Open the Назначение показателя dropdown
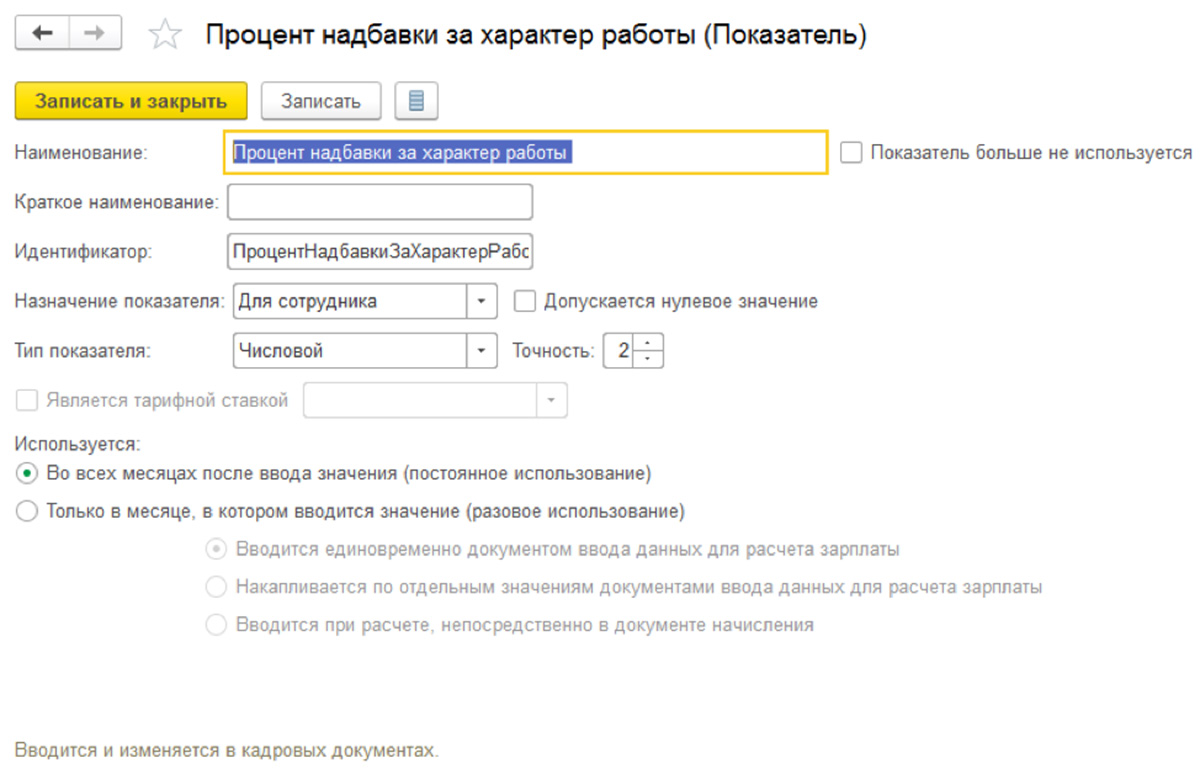Viewport: 1200px width, 774px height. 482,301
